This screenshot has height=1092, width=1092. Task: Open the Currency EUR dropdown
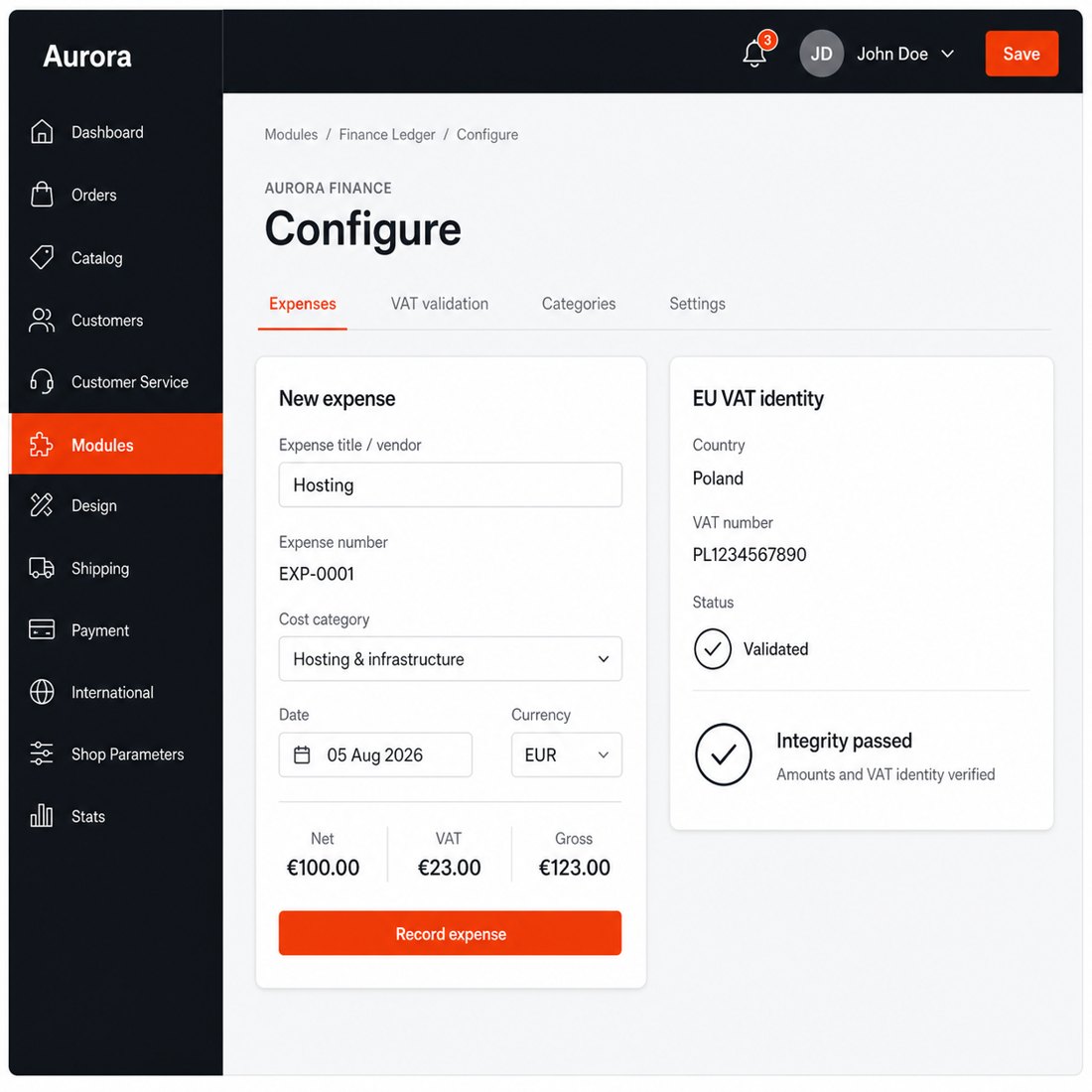pyautogui.click(x=567, y=754)
